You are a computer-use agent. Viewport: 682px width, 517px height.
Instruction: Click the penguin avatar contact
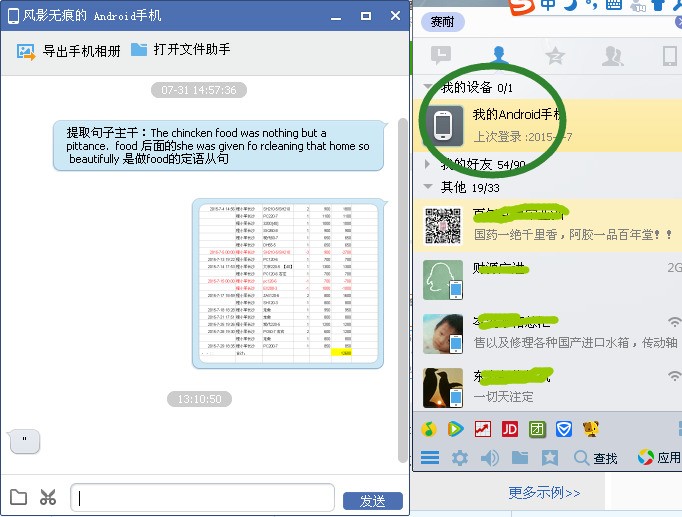pyautogui.click(x=443, y=388)
